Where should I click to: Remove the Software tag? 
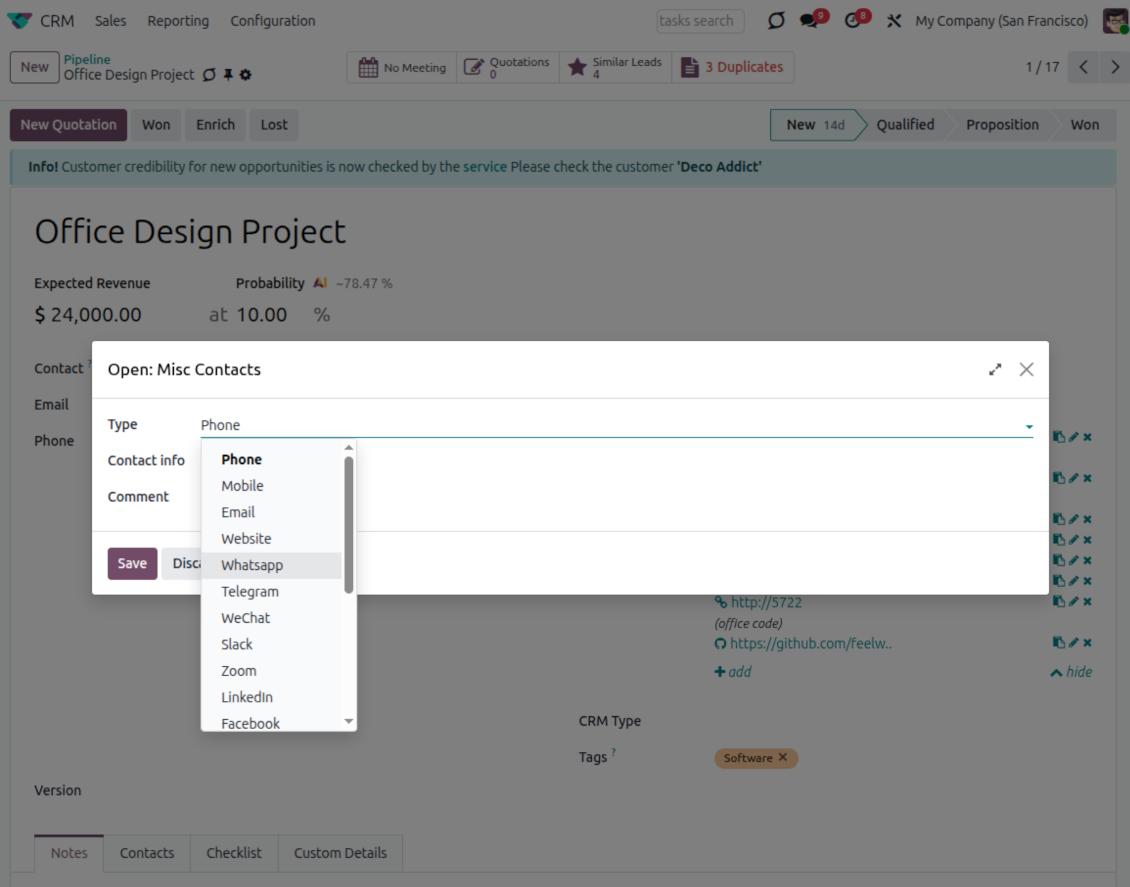[783, 758]
